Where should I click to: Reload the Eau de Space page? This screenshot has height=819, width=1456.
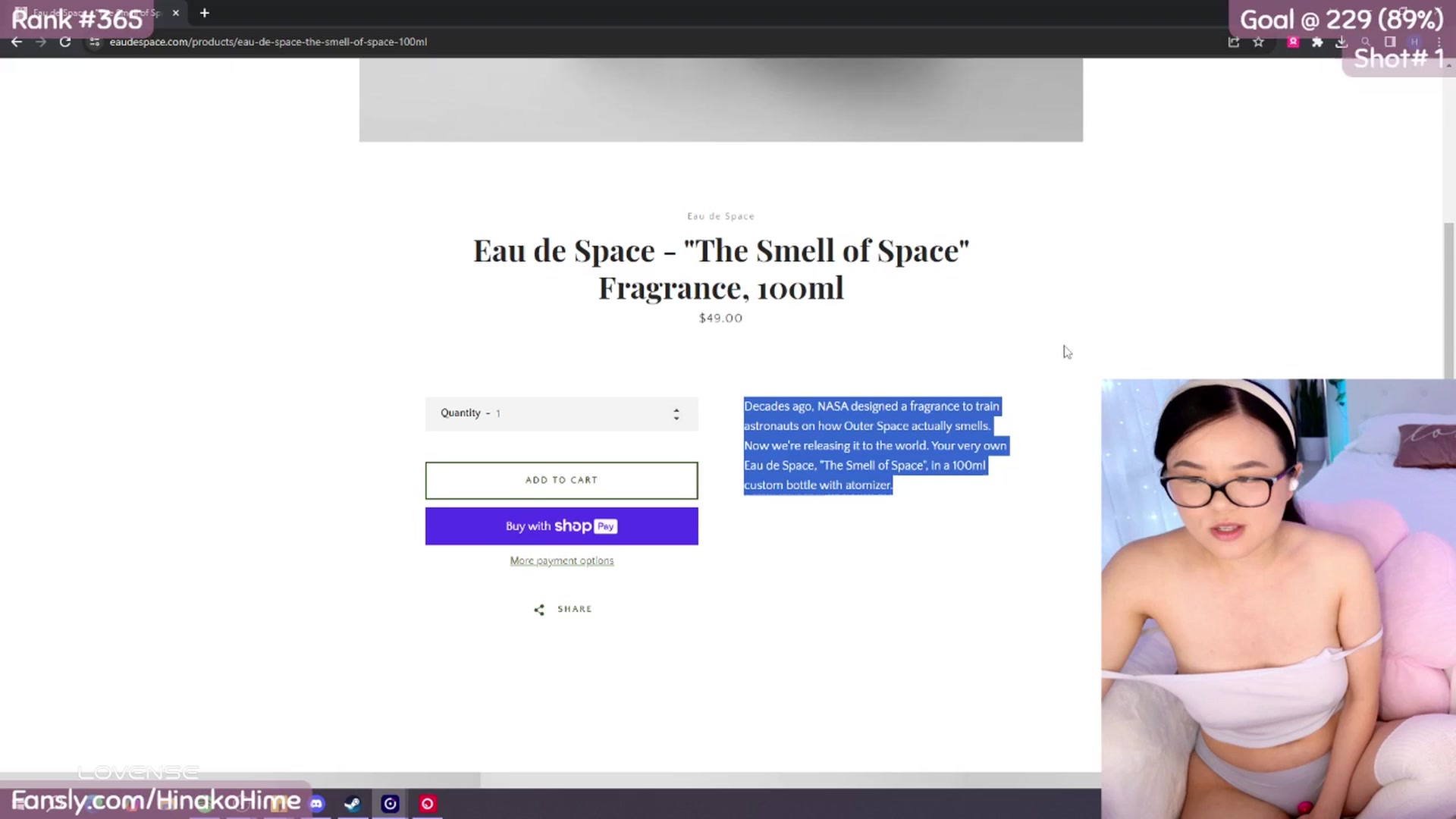pos(65,42)
